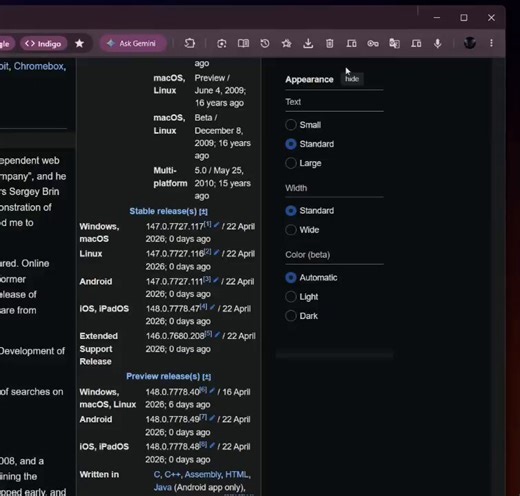The width and height of the screenshot is (520, 496).
Task: Open Chrome three-dot menu
Action: point(491,43)
